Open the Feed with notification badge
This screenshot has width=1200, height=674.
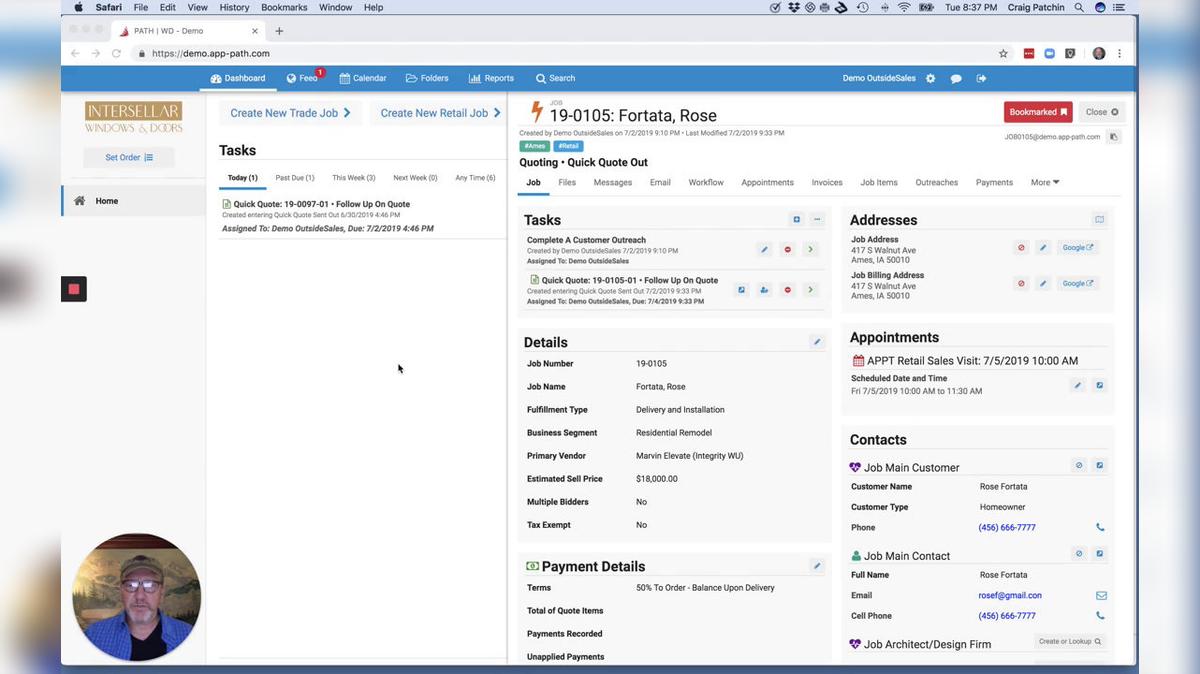[x=303, y=78]
